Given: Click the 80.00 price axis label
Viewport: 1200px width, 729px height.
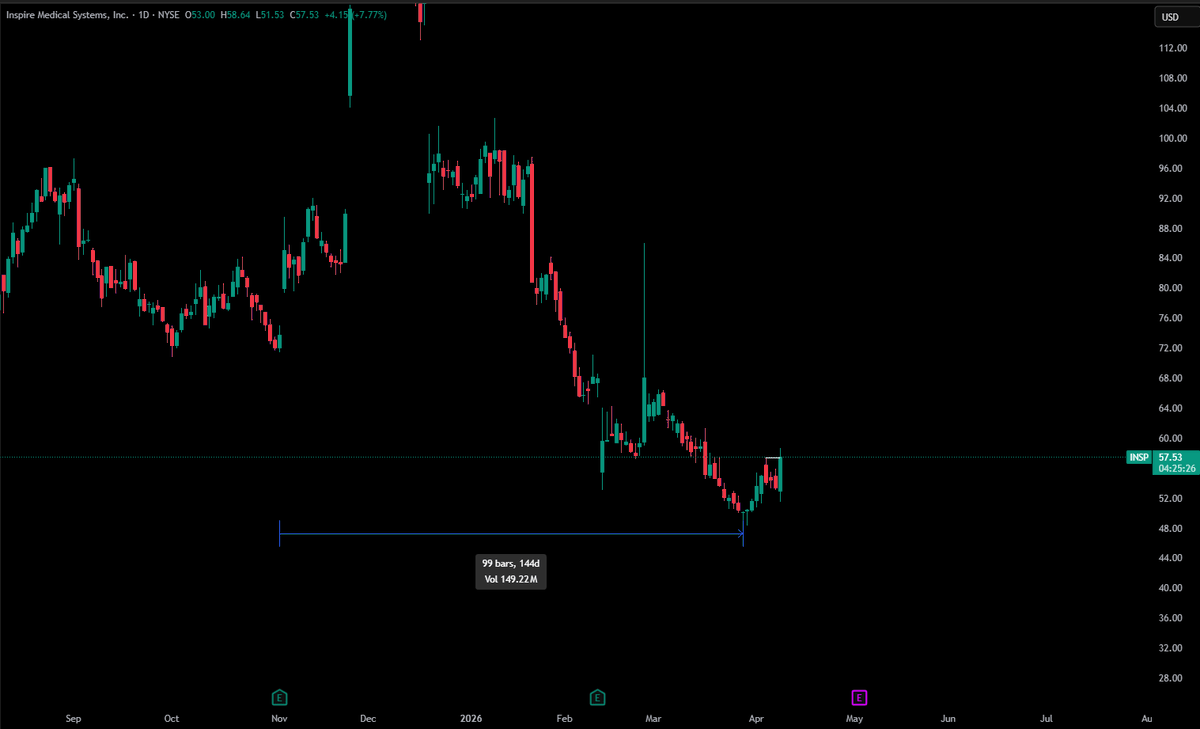Looking at the screenshot, I should (x=1171, y=288).
